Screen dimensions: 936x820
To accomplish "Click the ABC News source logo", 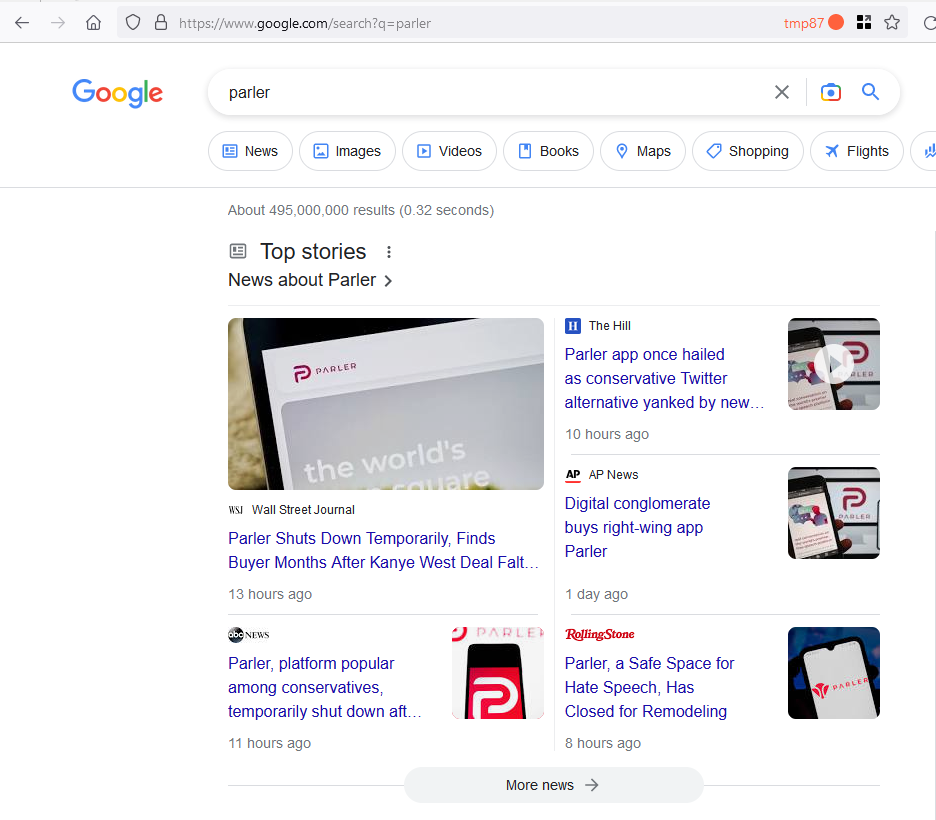I will [x=248, y=634].
